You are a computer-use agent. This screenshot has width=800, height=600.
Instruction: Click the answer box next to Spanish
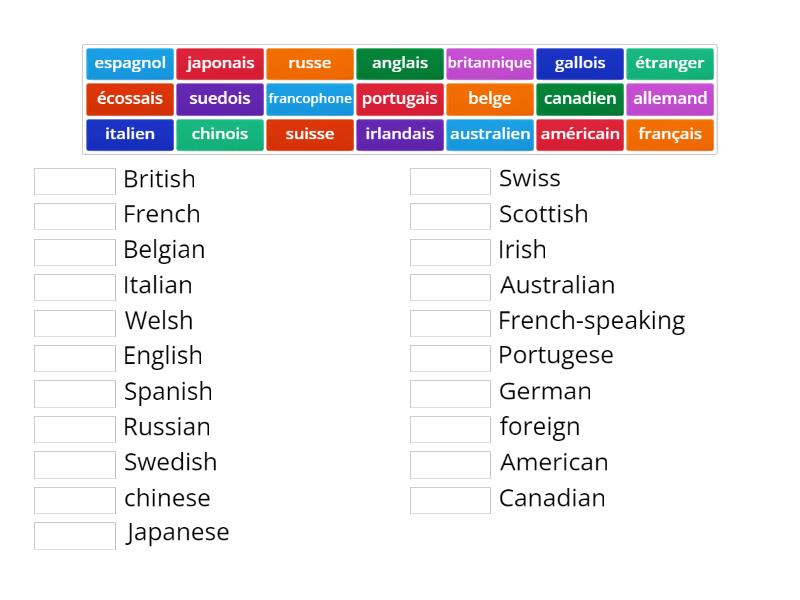[x=74, y=393]
